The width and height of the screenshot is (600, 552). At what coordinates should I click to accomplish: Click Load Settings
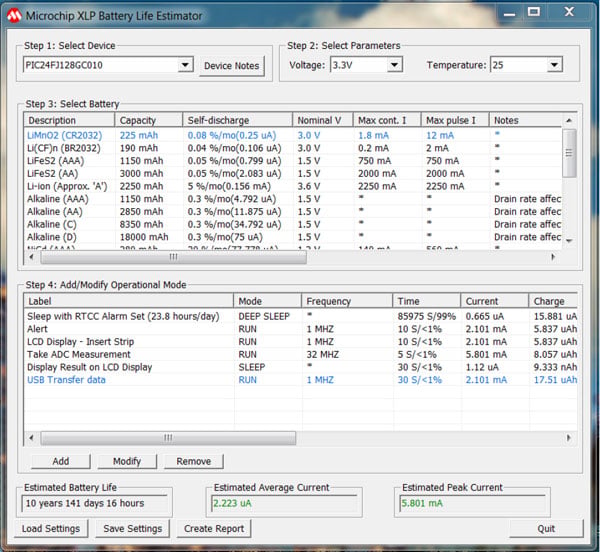[x=51, y=528]
